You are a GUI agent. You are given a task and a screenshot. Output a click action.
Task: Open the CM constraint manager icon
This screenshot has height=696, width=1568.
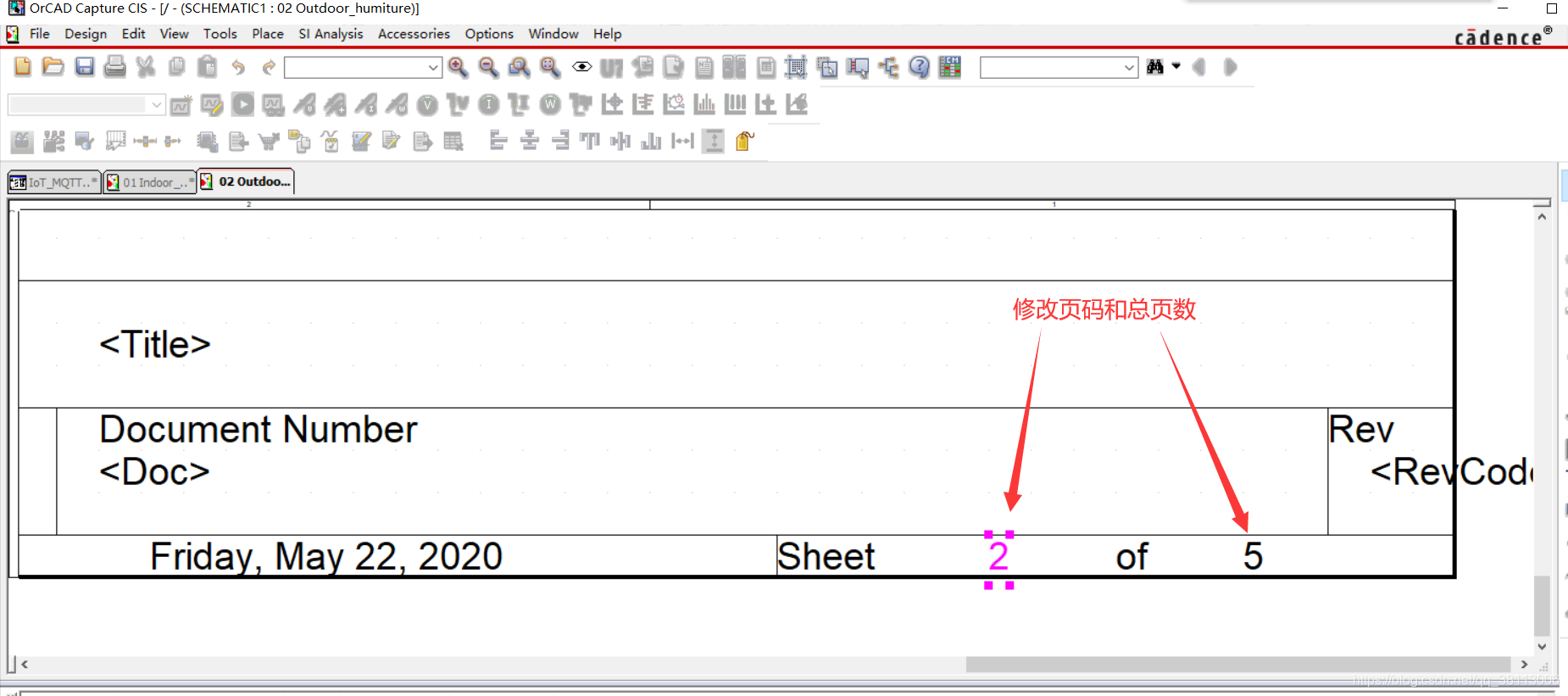click(x=950, y=67)
